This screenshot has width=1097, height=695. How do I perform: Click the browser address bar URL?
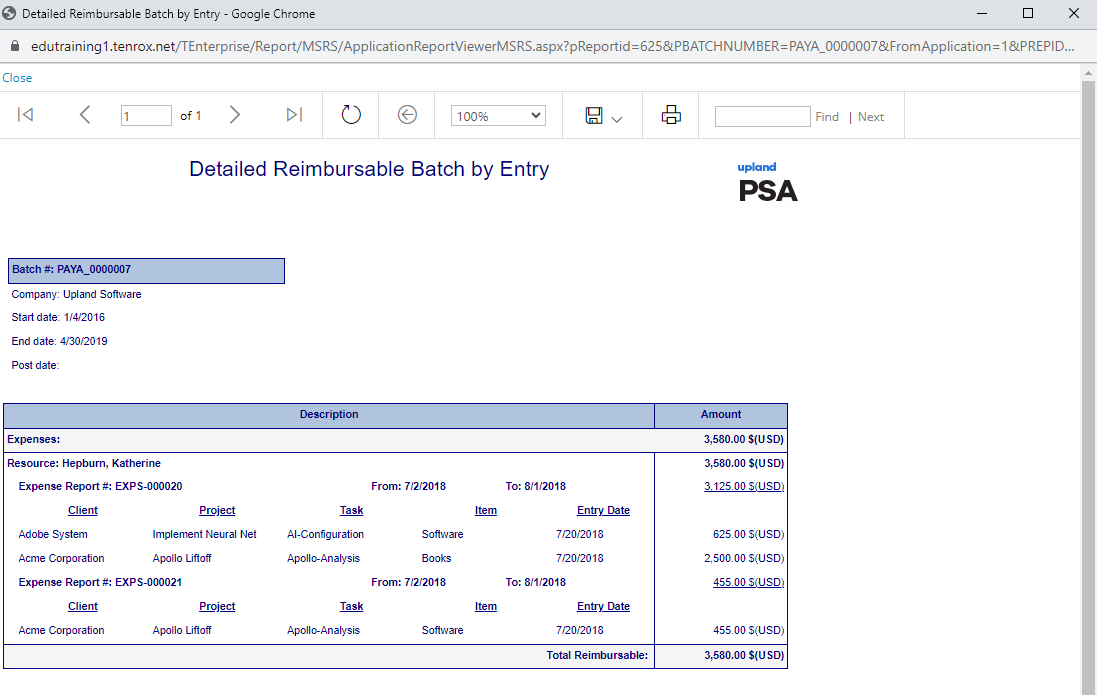552,46
